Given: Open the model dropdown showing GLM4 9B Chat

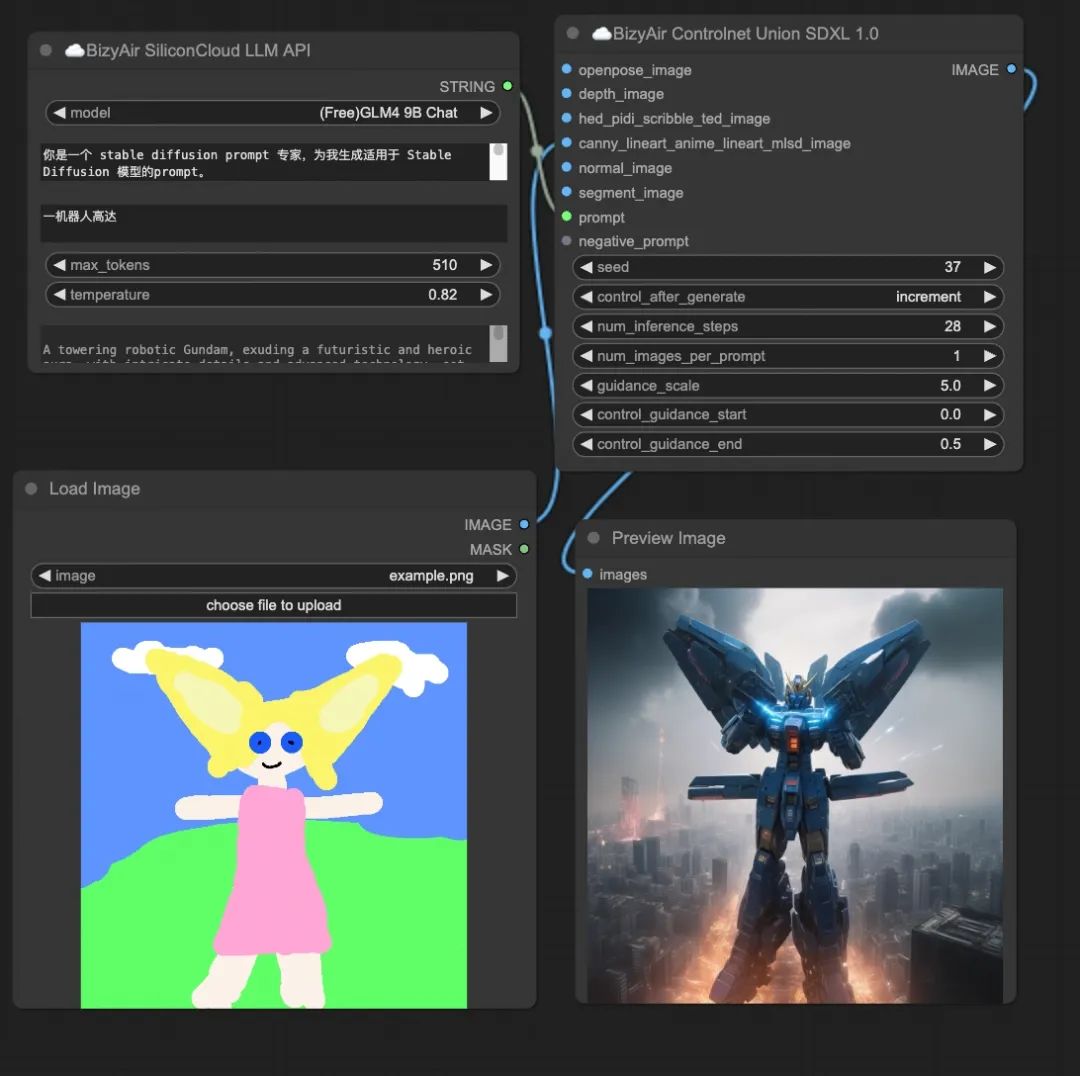Looking at the screenshot, I should coord(272,113).
